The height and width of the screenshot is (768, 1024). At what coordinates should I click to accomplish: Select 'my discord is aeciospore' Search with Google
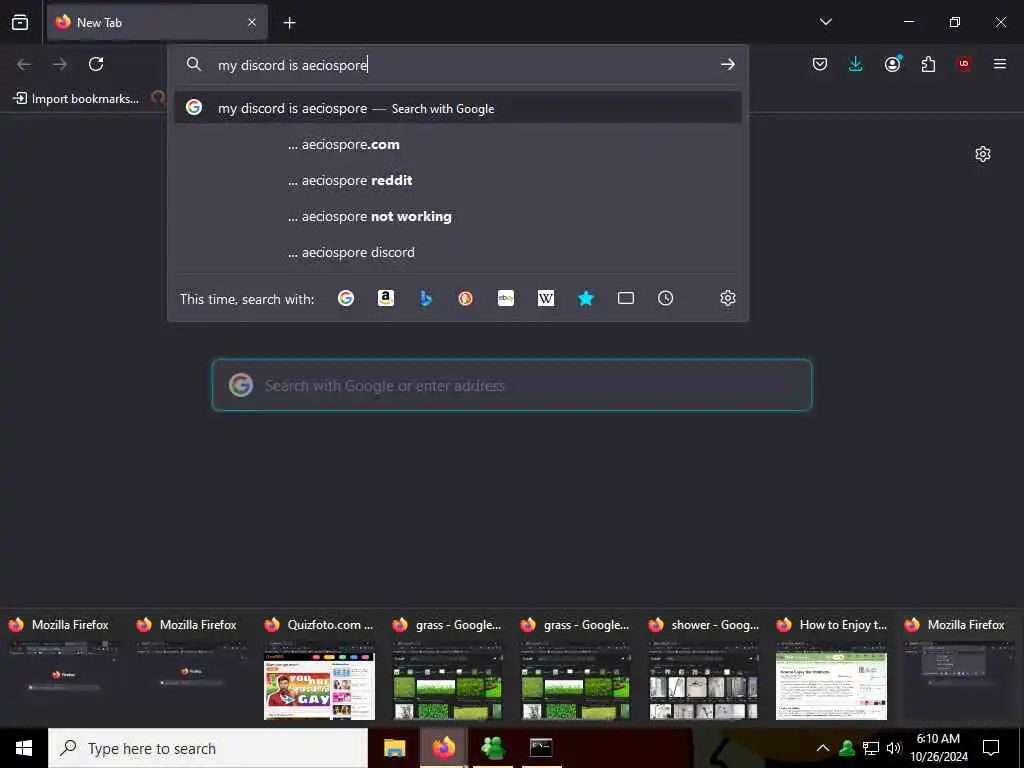click(x=458, y=108)
